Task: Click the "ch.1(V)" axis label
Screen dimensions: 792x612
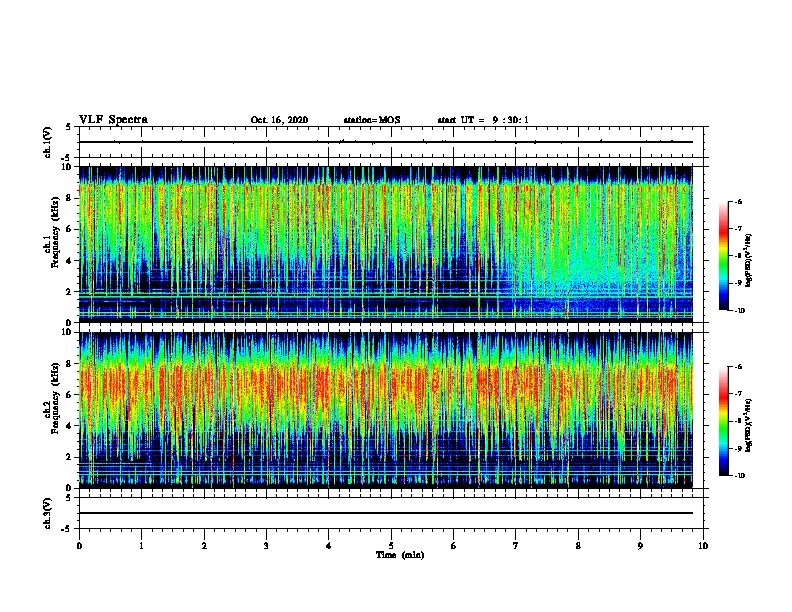Action: coord(48,142)
